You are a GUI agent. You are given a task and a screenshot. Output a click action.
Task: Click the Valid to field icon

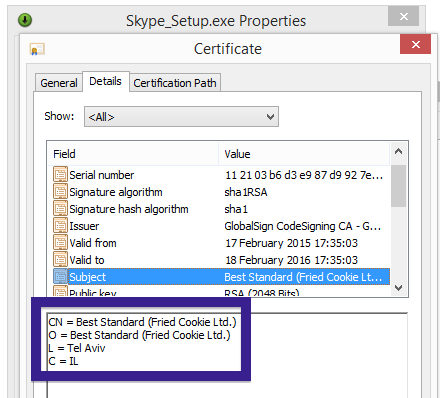pyautogui.click(x=60, y=259)
